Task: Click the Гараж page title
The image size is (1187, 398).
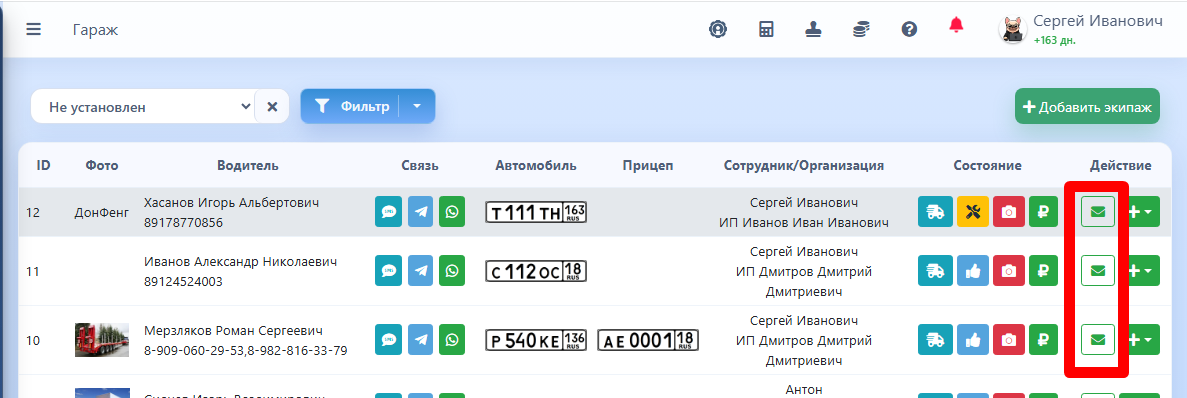Action: point(95,30)
